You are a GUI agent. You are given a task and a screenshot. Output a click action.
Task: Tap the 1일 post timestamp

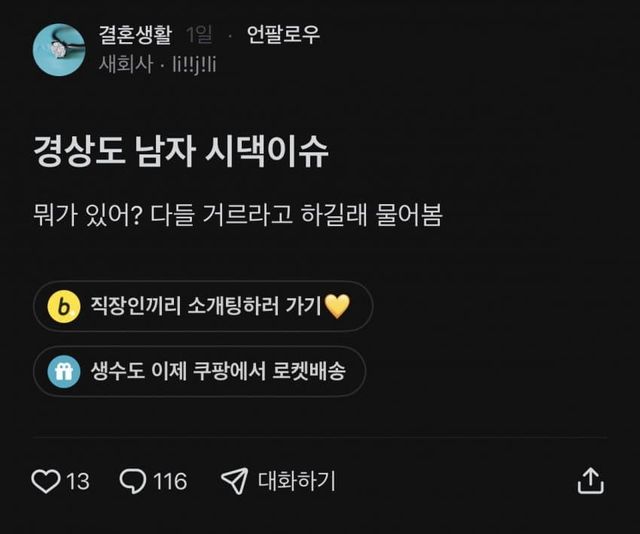[x=199, y=35]
